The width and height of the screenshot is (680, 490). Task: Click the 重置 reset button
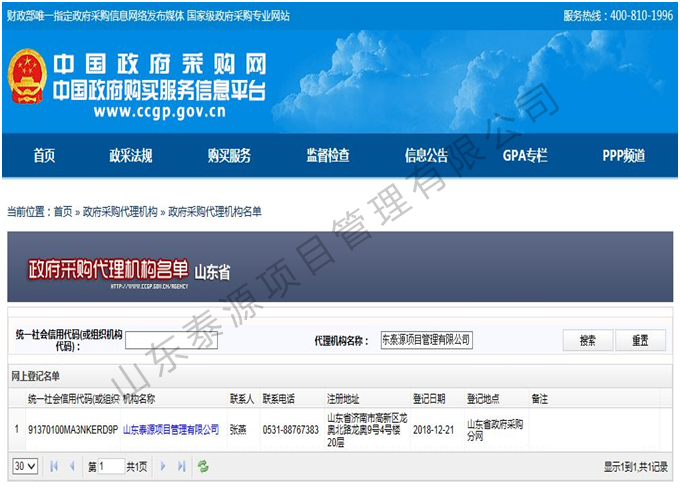tap(640, 340)
